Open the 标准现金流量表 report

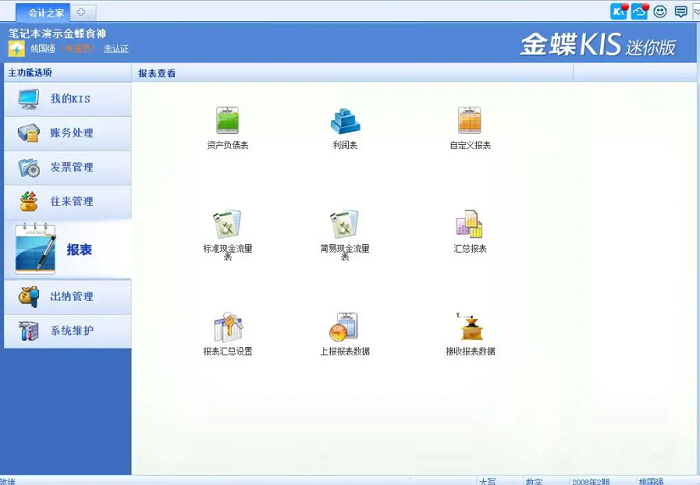pos(227,235)
